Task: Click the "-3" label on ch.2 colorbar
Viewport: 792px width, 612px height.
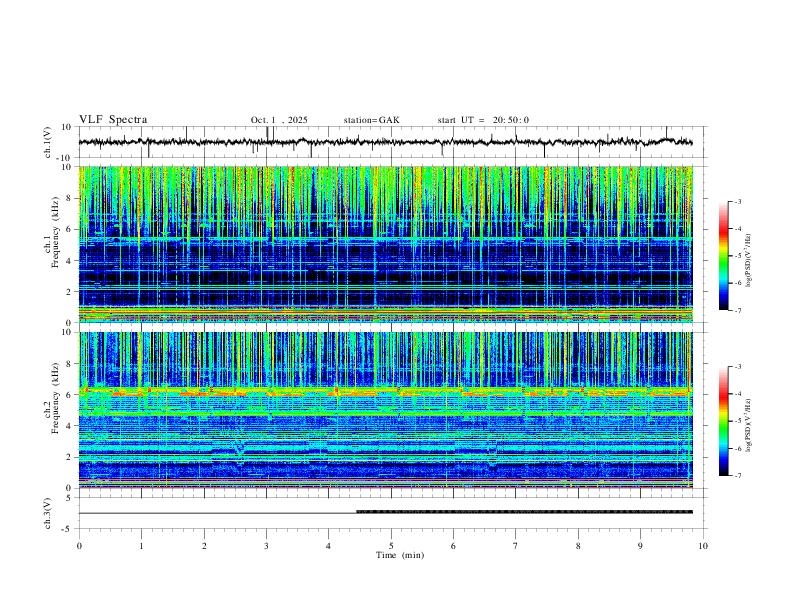Action: point(737,367)
